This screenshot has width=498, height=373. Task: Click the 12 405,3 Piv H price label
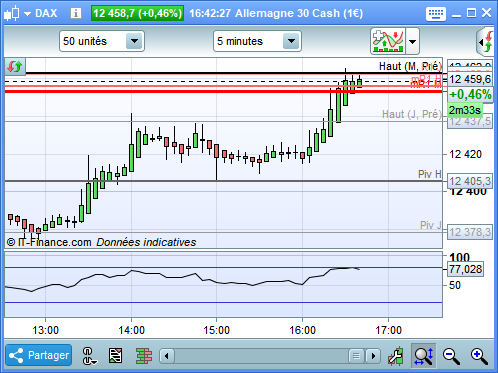(x=470, y=181)
